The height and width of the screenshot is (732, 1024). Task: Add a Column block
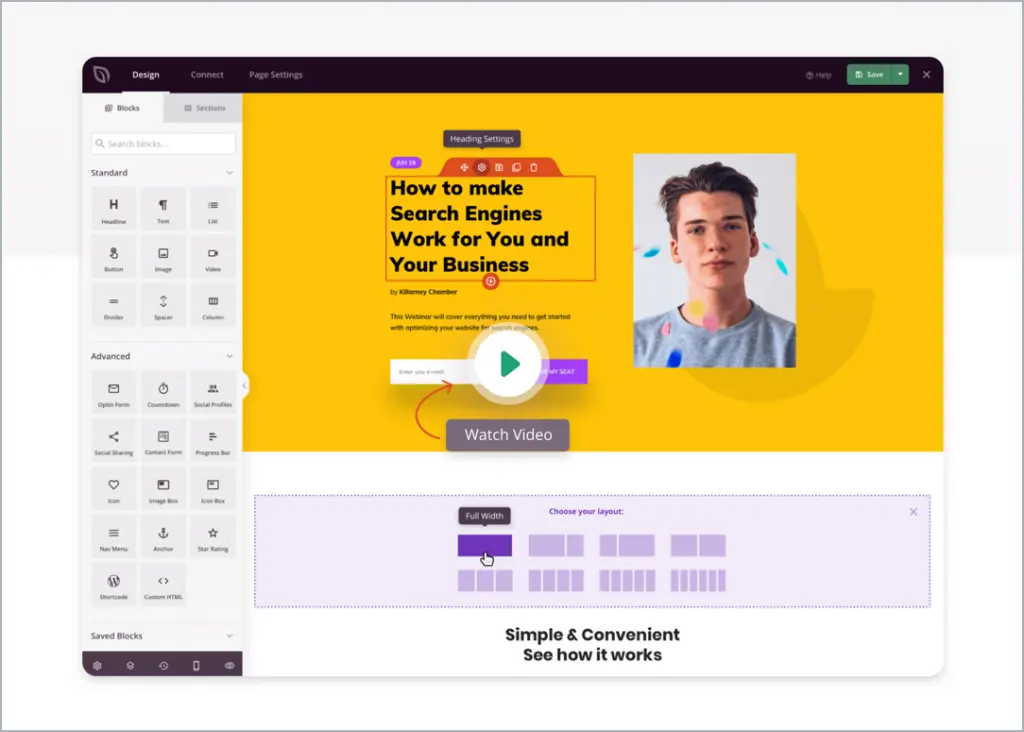[213, 306]
